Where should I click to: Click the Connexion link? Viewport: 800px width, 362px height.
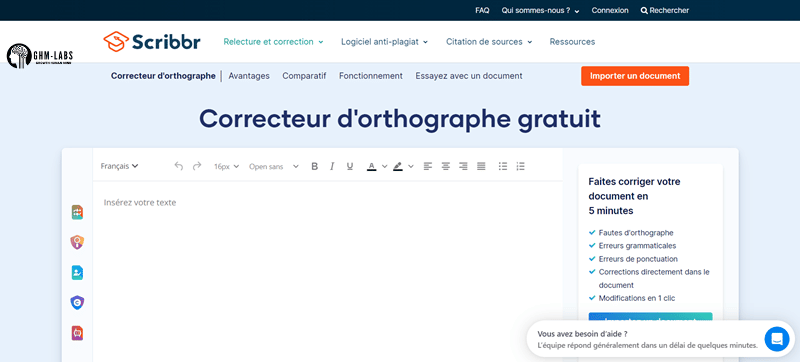pos(610,10)
